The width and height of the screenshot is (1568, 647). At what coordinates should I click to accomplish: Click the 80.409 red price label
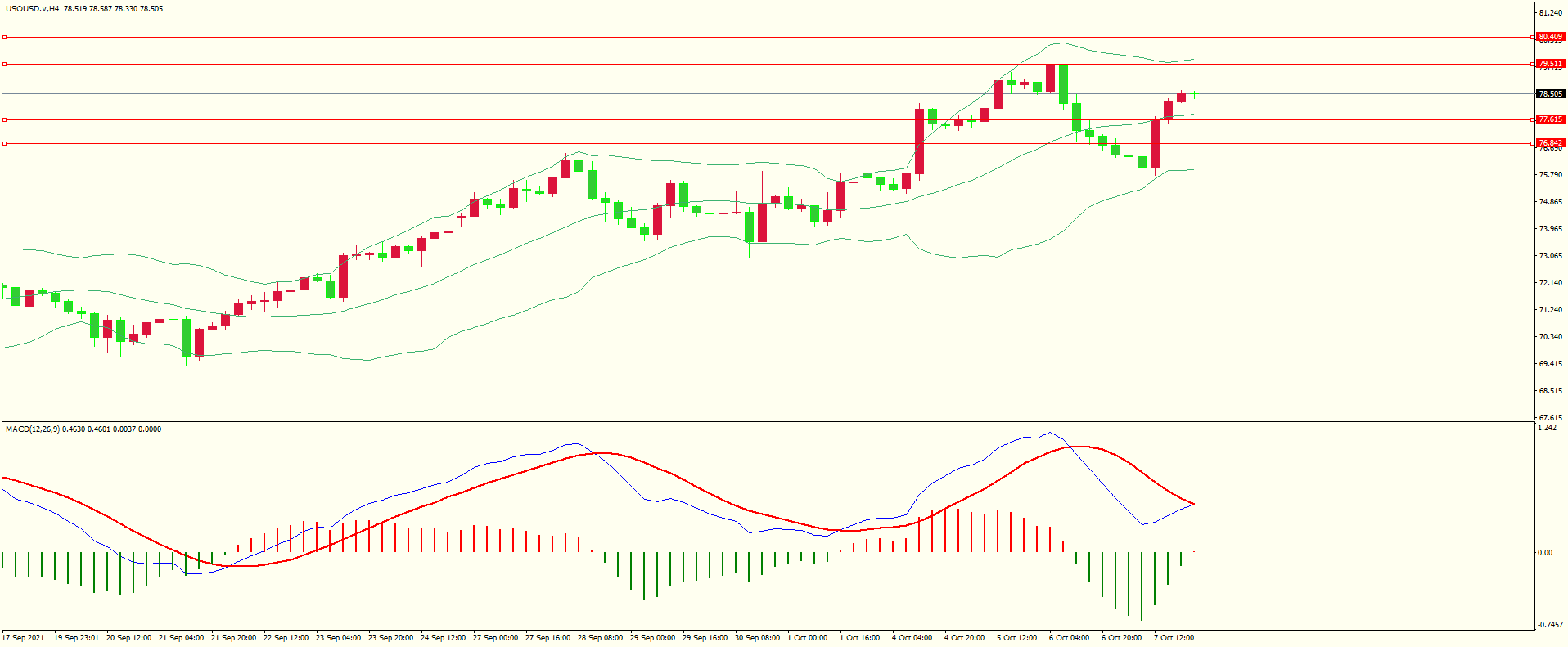[1550, 37]
